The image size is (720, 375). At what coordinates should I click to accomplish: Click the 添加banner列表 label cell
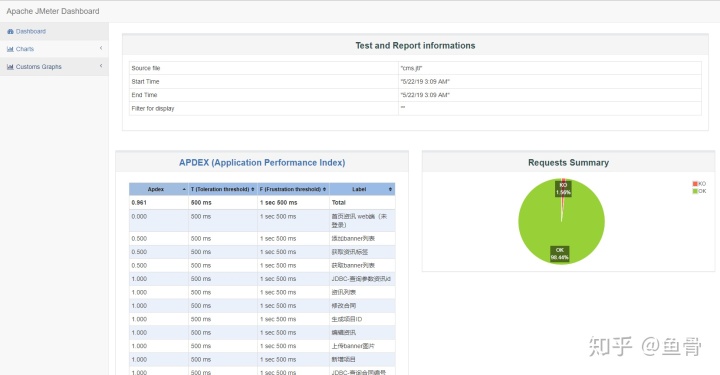(x=362, y=239)
